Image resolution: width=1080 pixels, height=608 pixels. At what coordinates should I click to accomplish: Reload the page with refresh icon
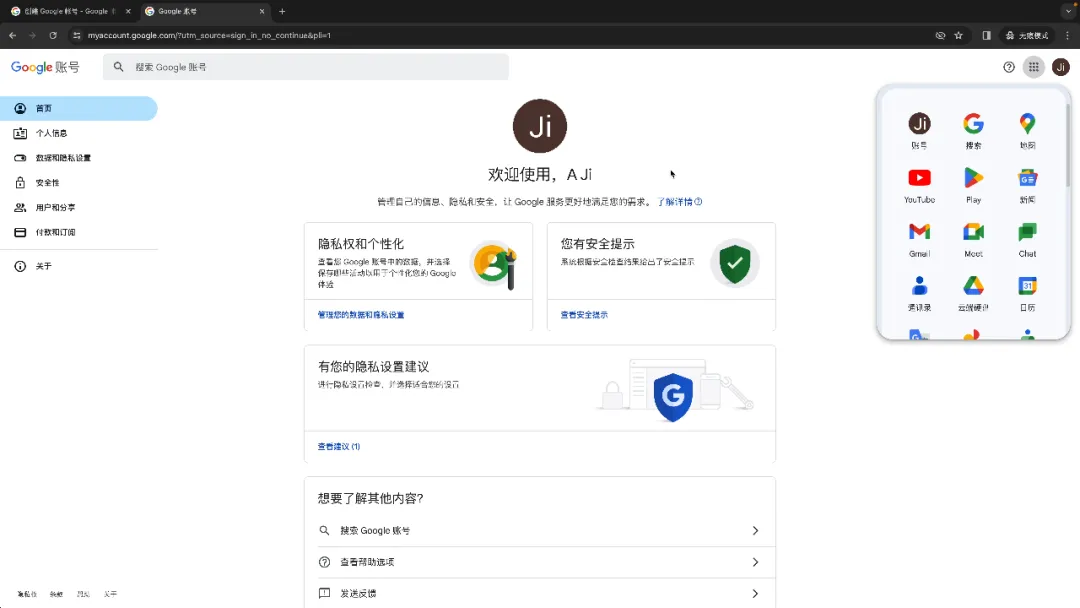point(52,35)
